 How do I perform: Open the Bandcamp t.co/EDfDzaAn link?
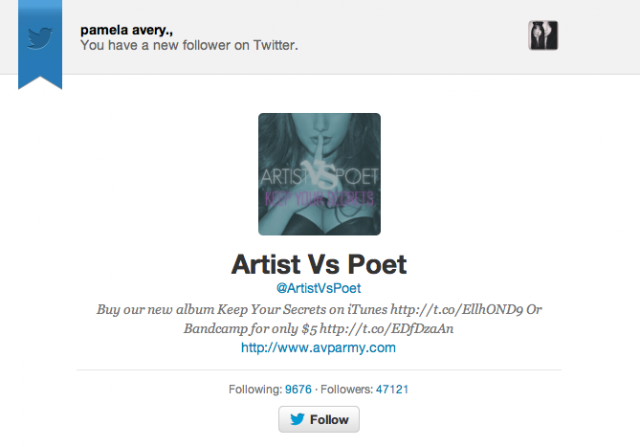tap(387, 329)
